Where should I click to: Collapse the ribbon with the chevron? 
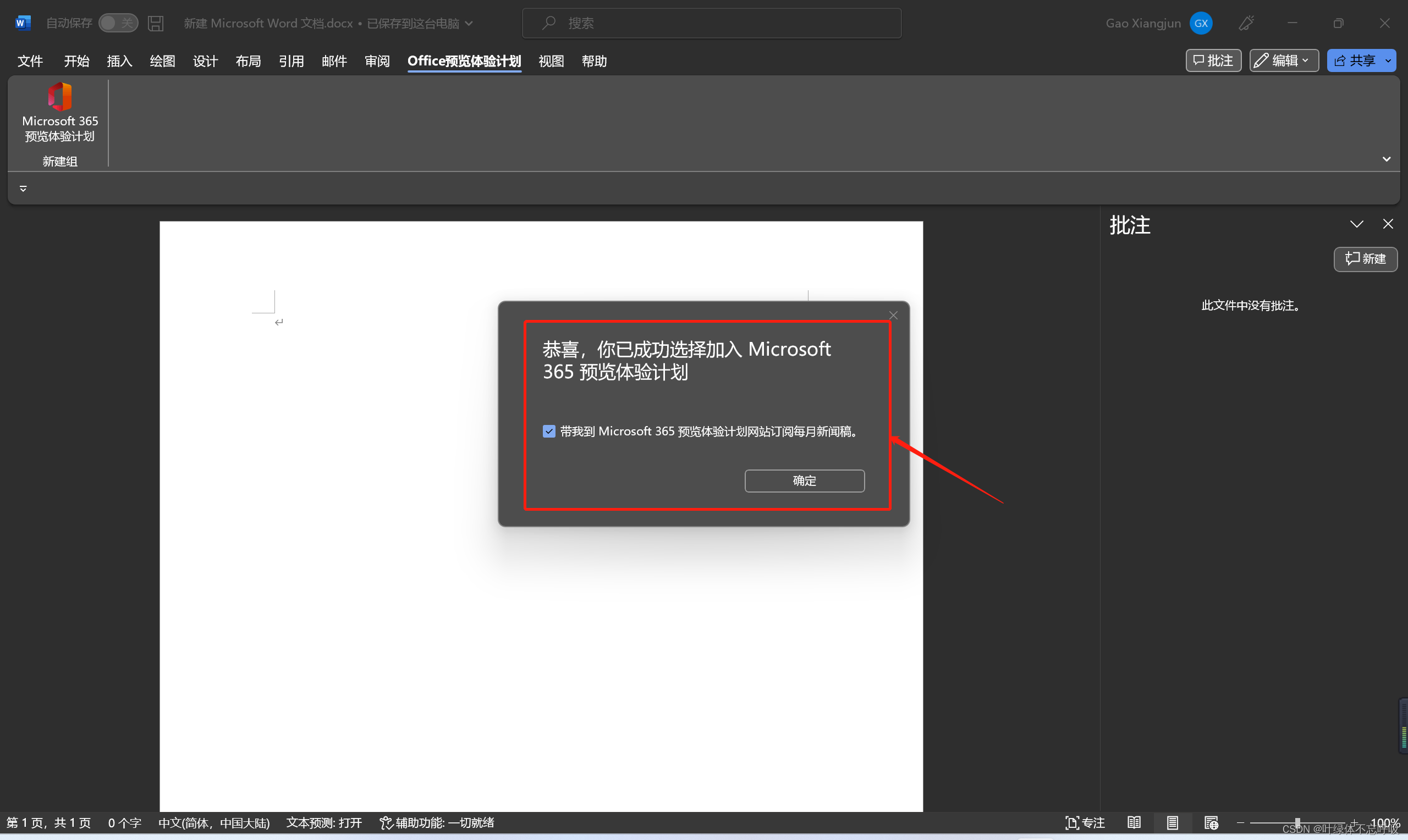[1387, 159]
